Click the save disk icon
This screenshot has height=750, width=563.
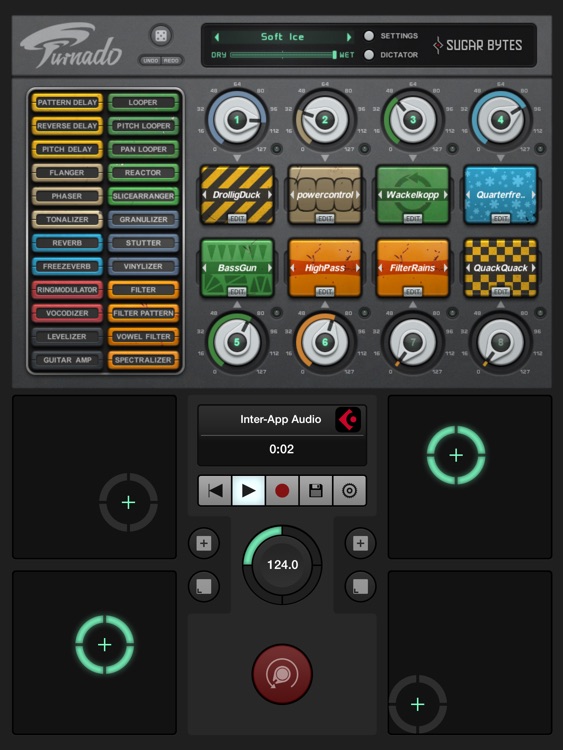[x=316, y=490]
